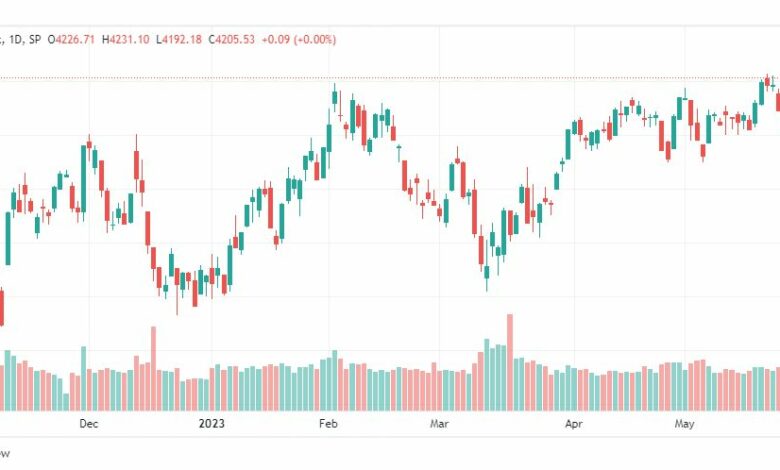Select the high value H4231.10
This screenshot has height=470, width=780.
pyautogui.click(x=125, y=39)
